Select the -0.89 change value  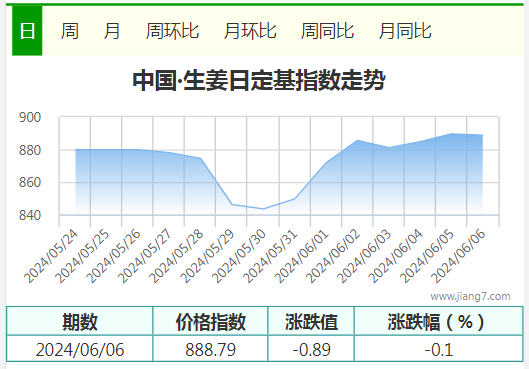click(x=311, y=349)
